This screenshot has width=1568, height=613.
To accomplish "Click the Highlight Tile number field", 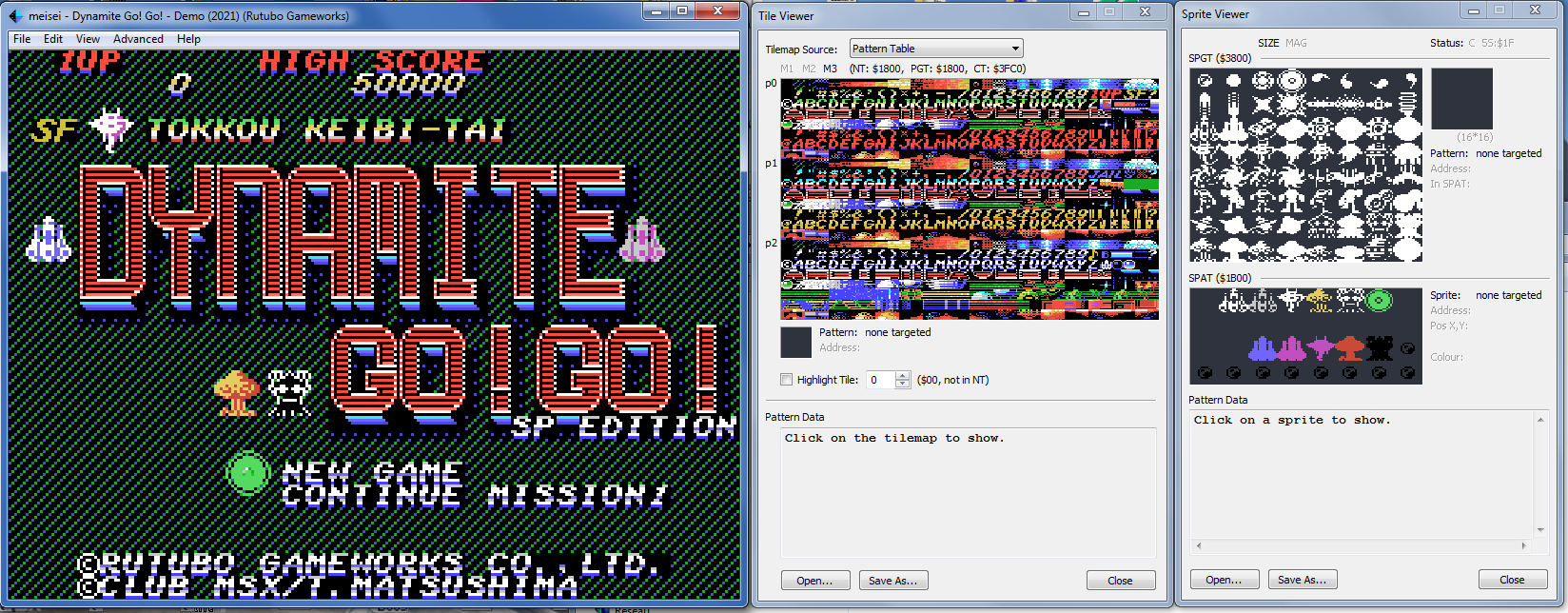I will pyautogui.click(x=881, y=380).
